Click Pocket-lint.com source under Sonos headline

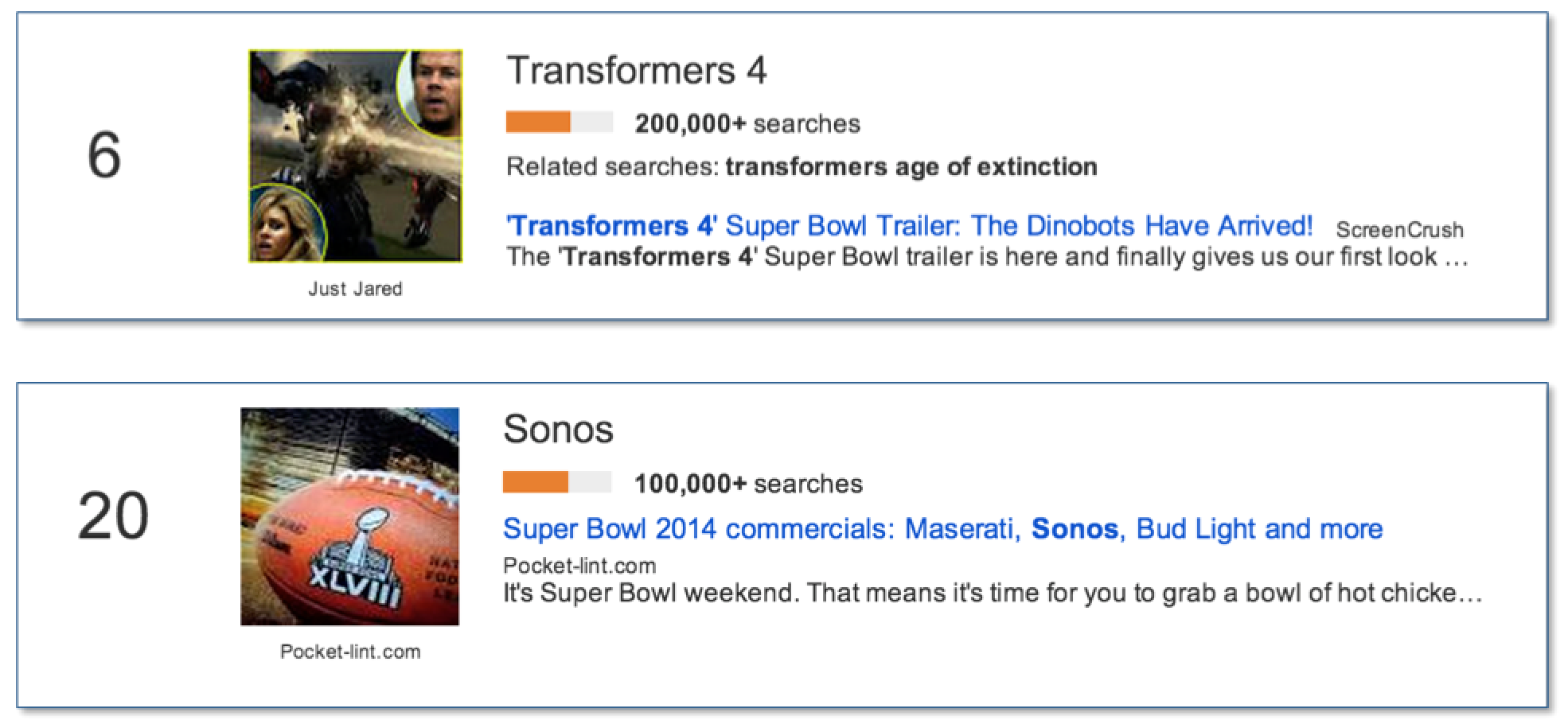579,566
